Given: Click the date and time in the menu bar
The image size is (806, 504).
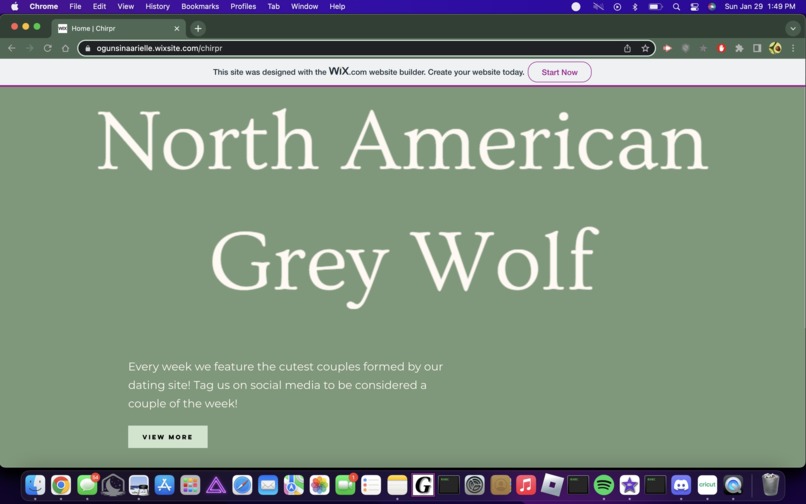Looking at the screenshot, I should 760,7.
